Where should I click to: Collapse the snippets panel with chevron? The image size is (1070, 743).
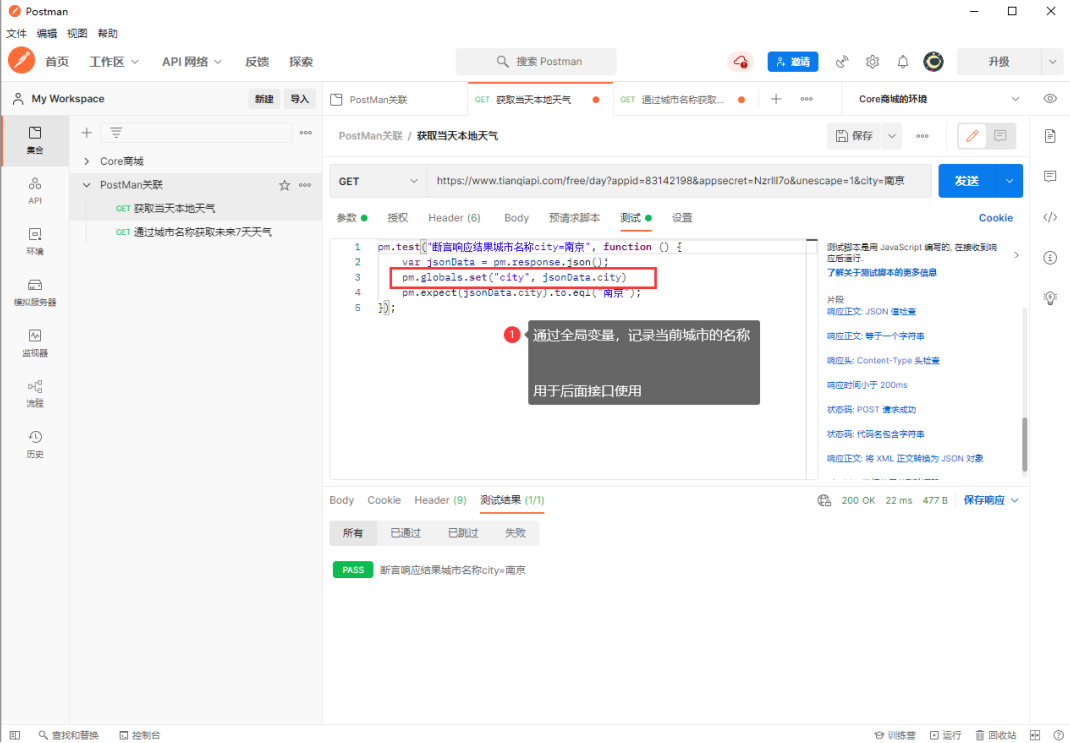click(1016, 254)
